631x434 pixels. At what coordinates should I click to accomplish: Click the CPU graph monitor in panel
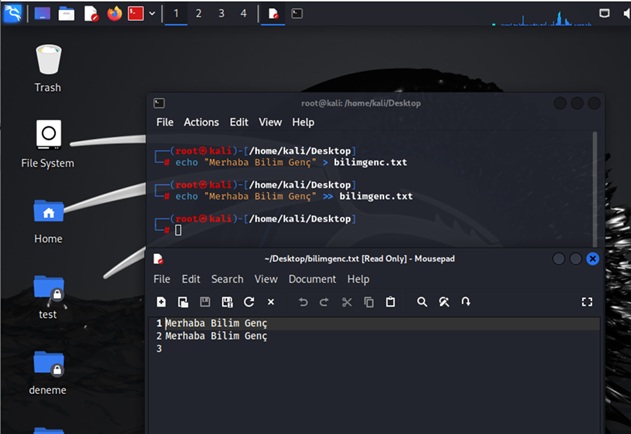pyautogui.click(x=541, y=17)
